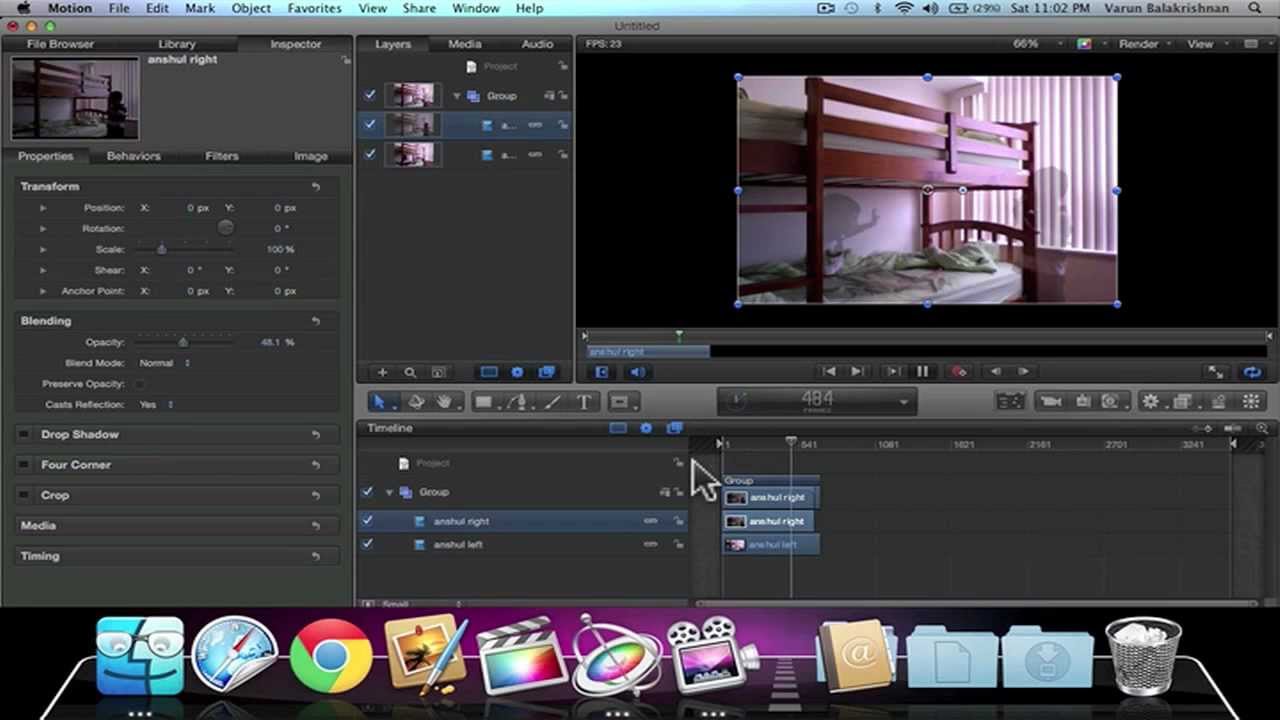Toggle loop playback button

click(1251, 372)
